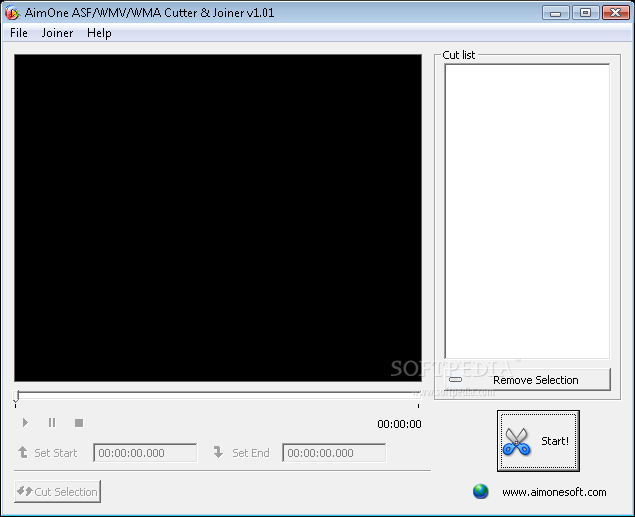The image size is (635, 517).
Task: Click the globe icon near website link
Action: tap(480, 491)
